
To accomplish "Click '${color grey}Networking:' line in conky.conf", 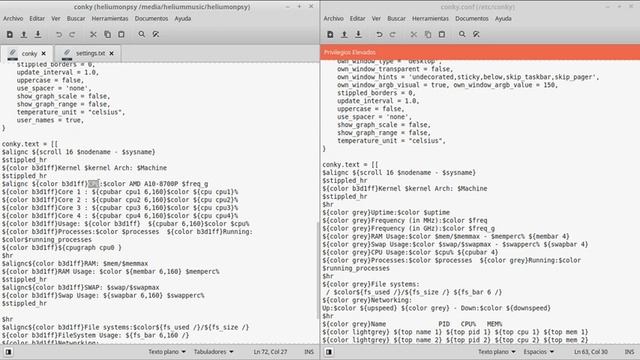I will pos(367,300).
